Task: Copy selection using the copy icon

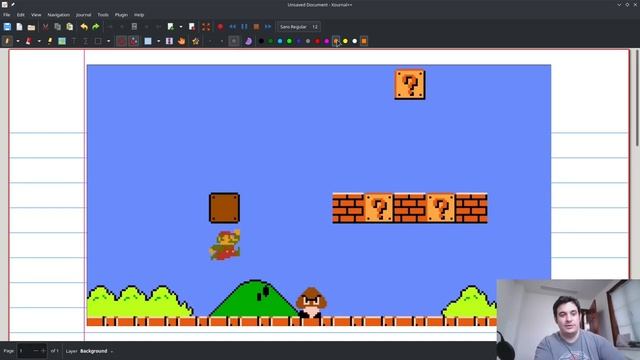Action: 58,27
